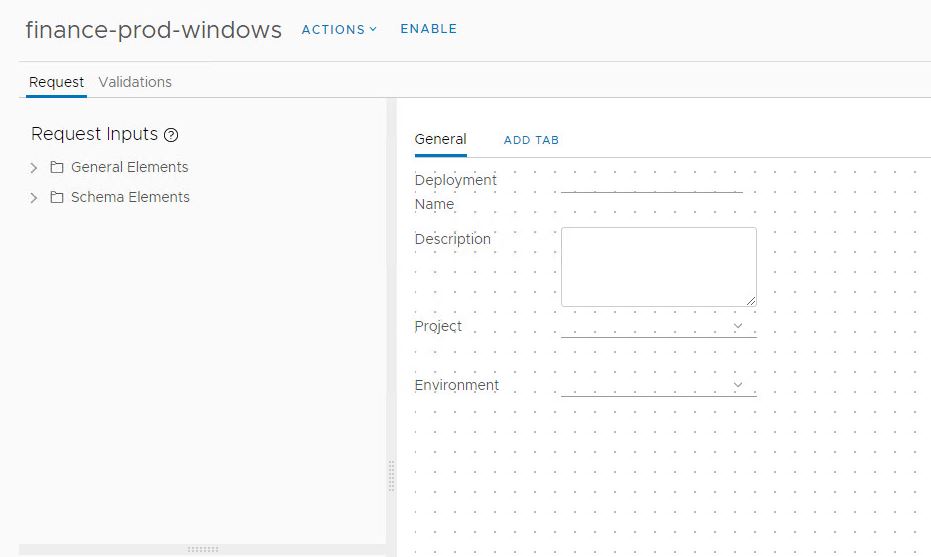This screenshot has height=557, width=931.
Task: Open the Environment dropdown
Action: 658,386
